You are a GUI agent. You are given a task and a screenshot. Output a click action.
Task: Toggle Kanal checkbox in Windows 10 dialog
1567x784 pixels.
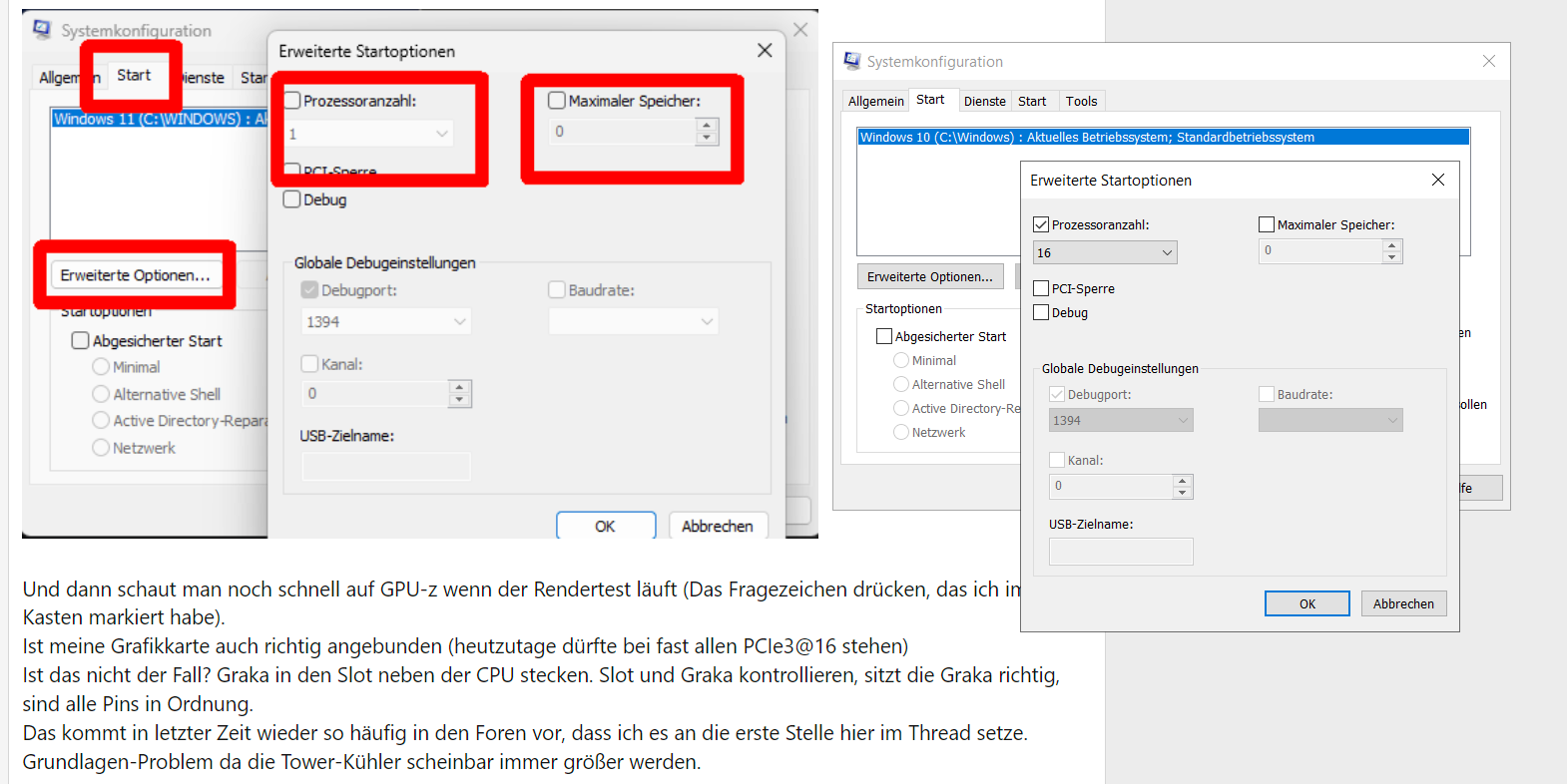point(1057,460)
